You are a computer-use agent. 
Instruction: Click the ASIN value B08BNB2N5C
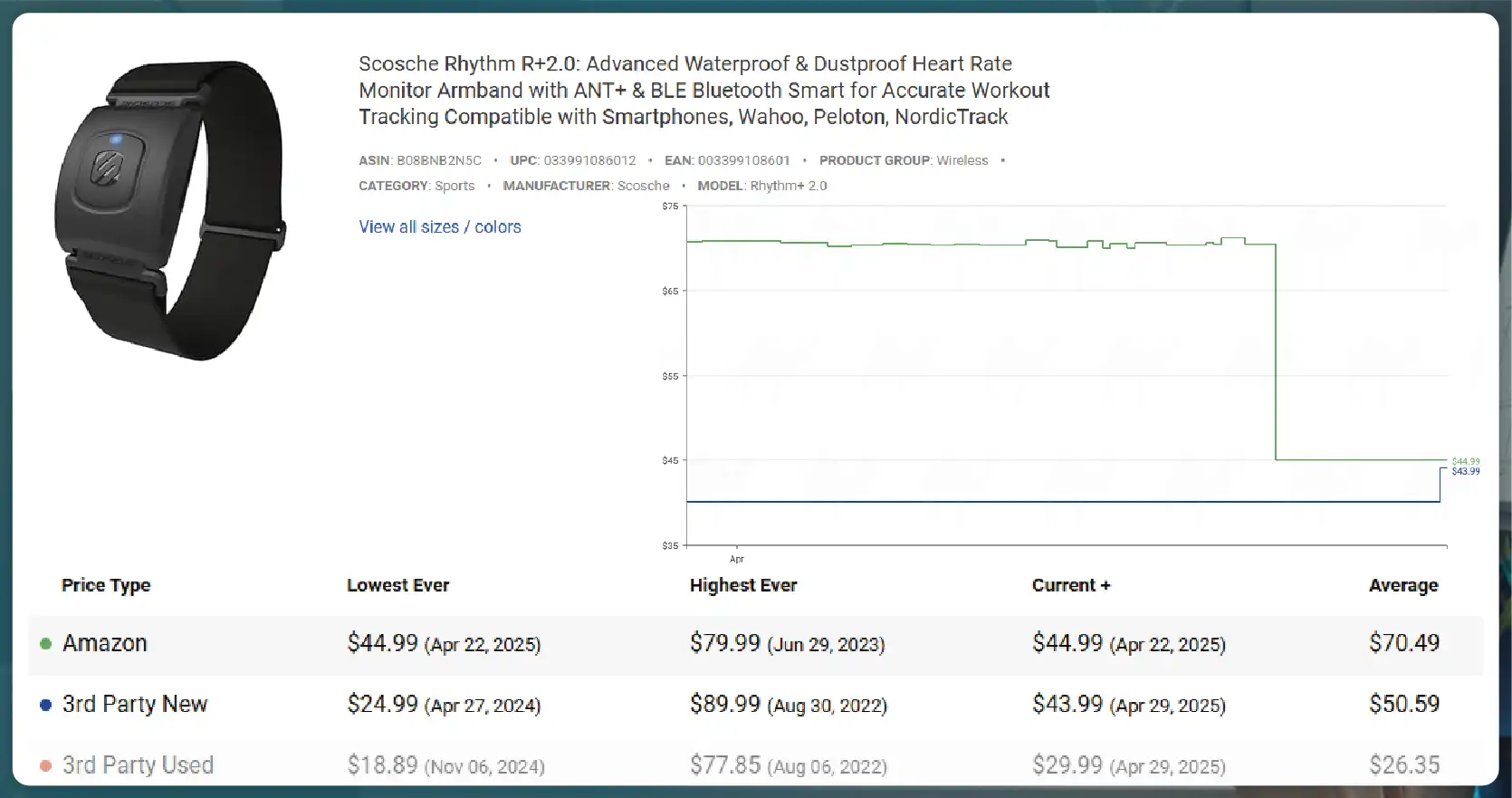(x=439, y=160)
